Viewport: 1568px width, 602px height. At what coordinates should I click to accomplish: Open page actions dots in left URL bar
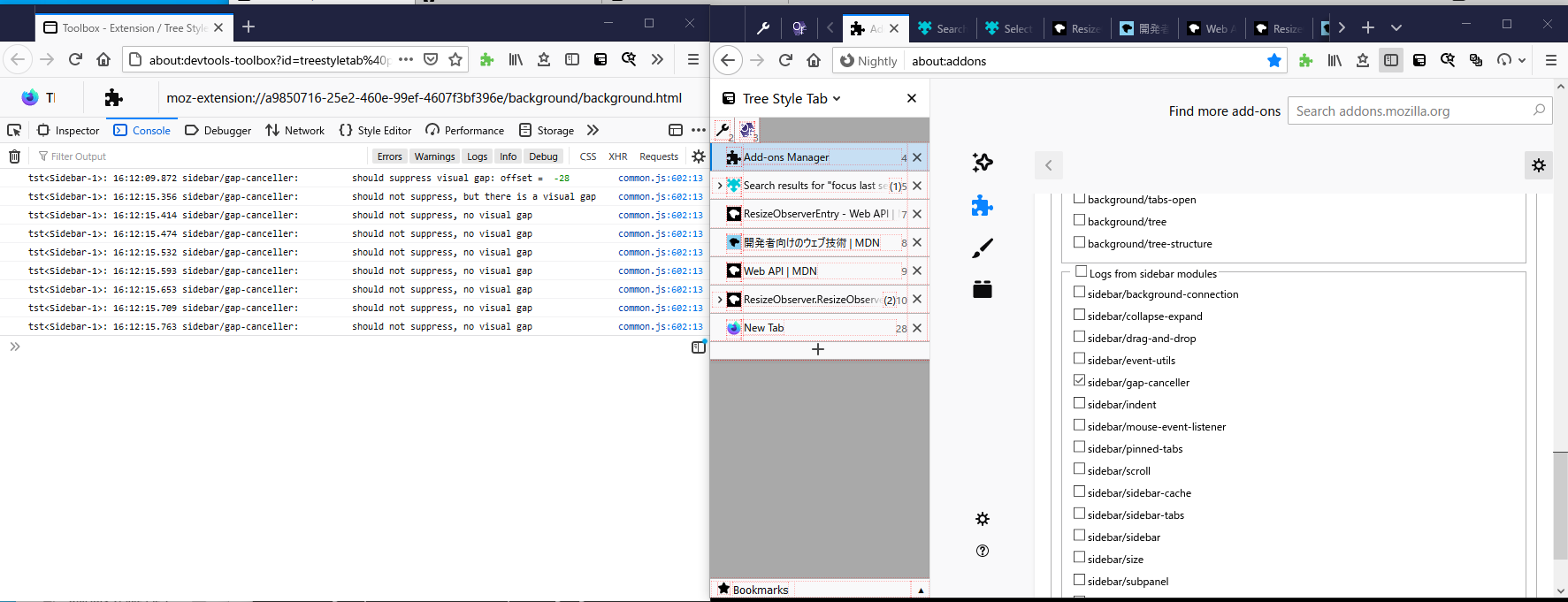tap(406, 59)
